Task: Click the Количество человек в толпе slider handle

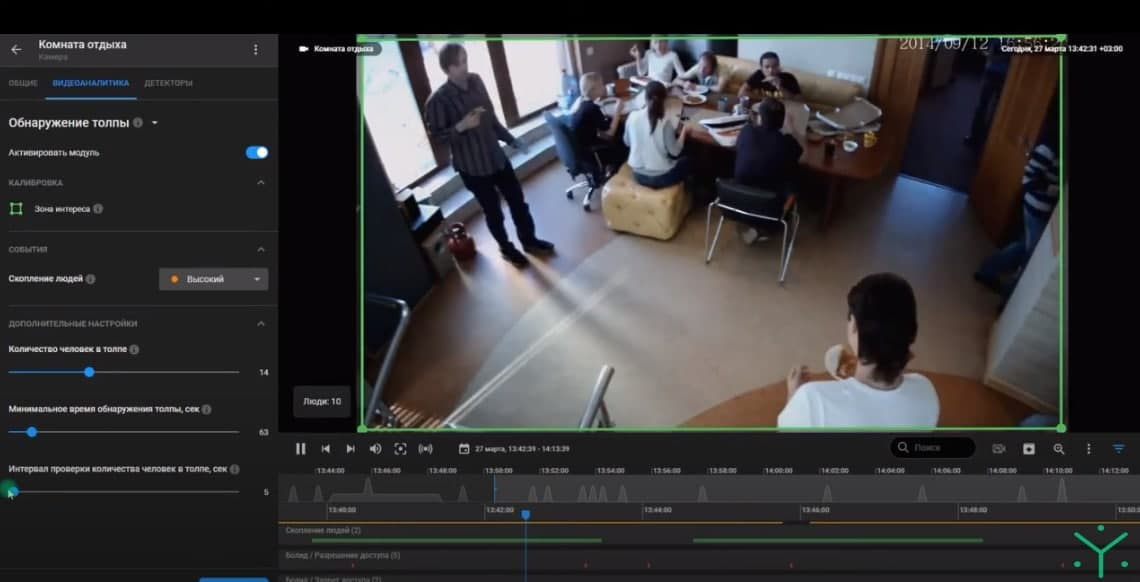Action: point(89,372)
